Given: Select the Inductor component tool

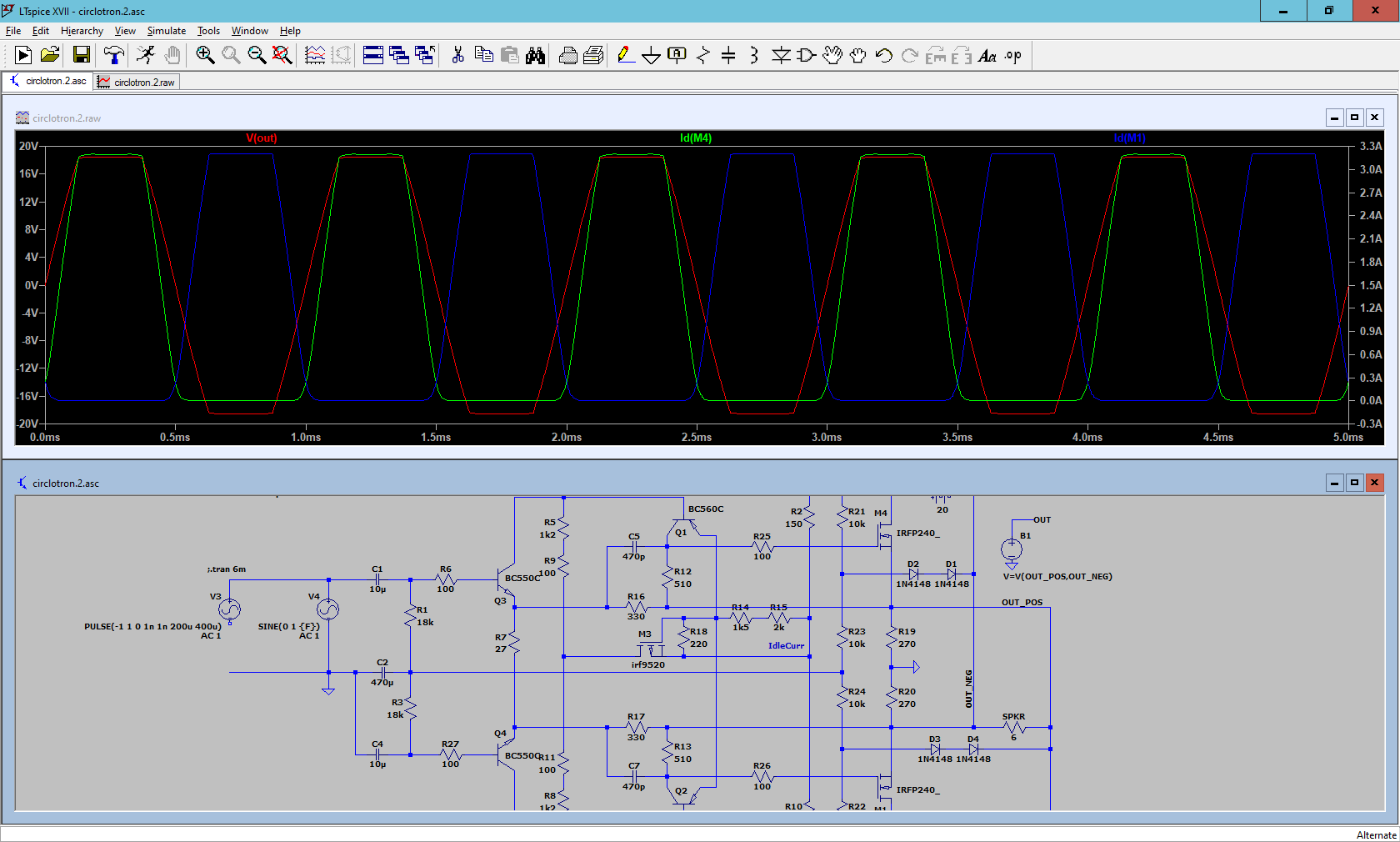Looking at the screenshot, I should pos(754,55).
